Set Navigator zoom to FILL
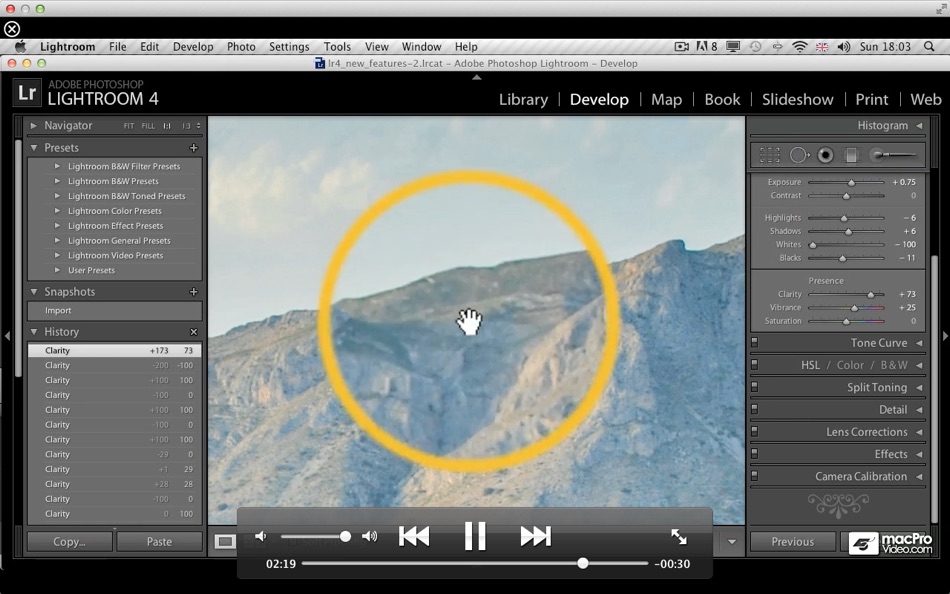The height and width of the screenshot is (594, 950). (148, 126)
